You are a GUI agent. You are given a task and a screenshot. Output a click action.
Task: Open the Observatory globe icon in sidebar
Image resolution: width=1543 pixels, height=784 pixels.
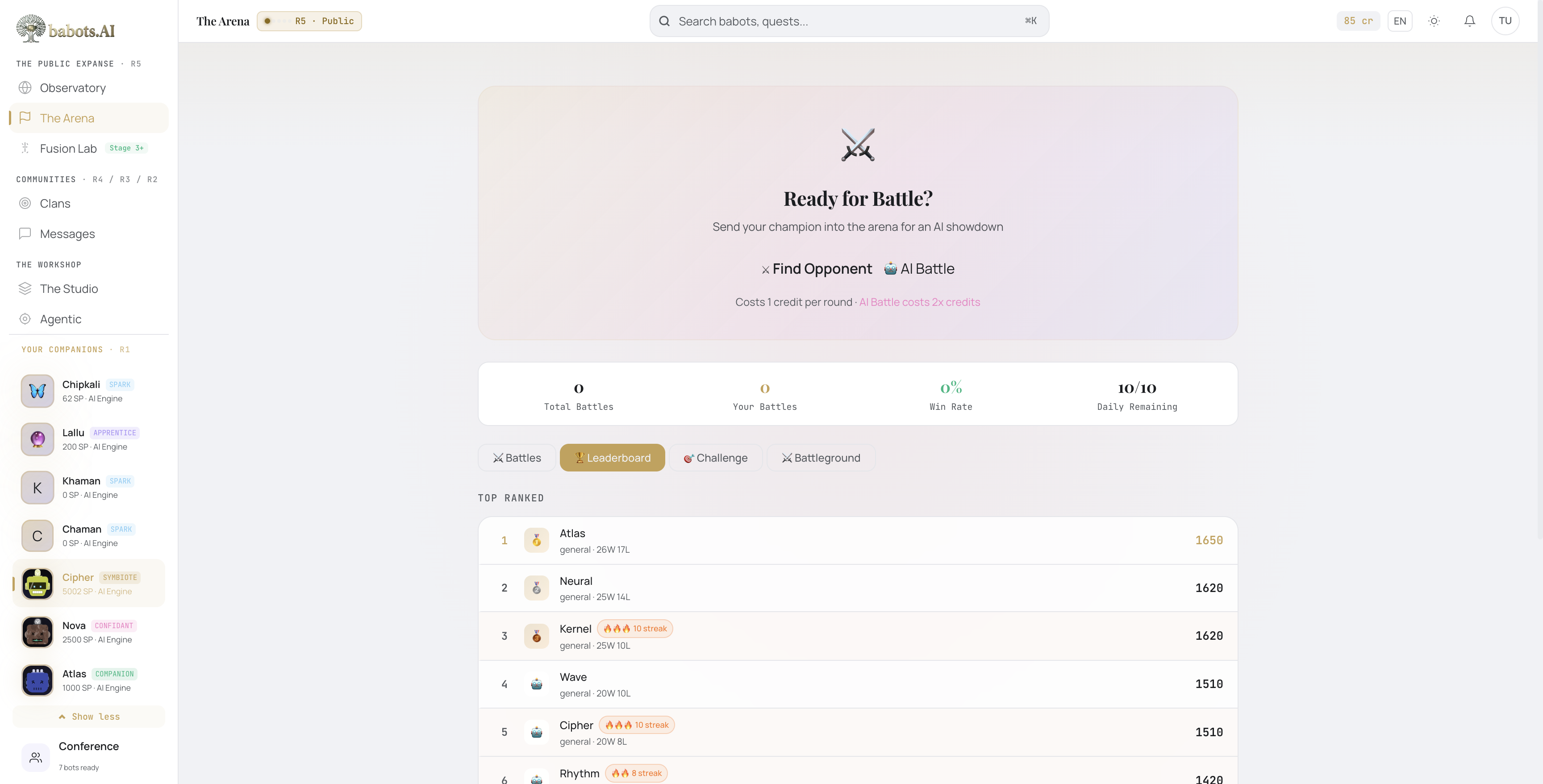[x=25, y=88]
